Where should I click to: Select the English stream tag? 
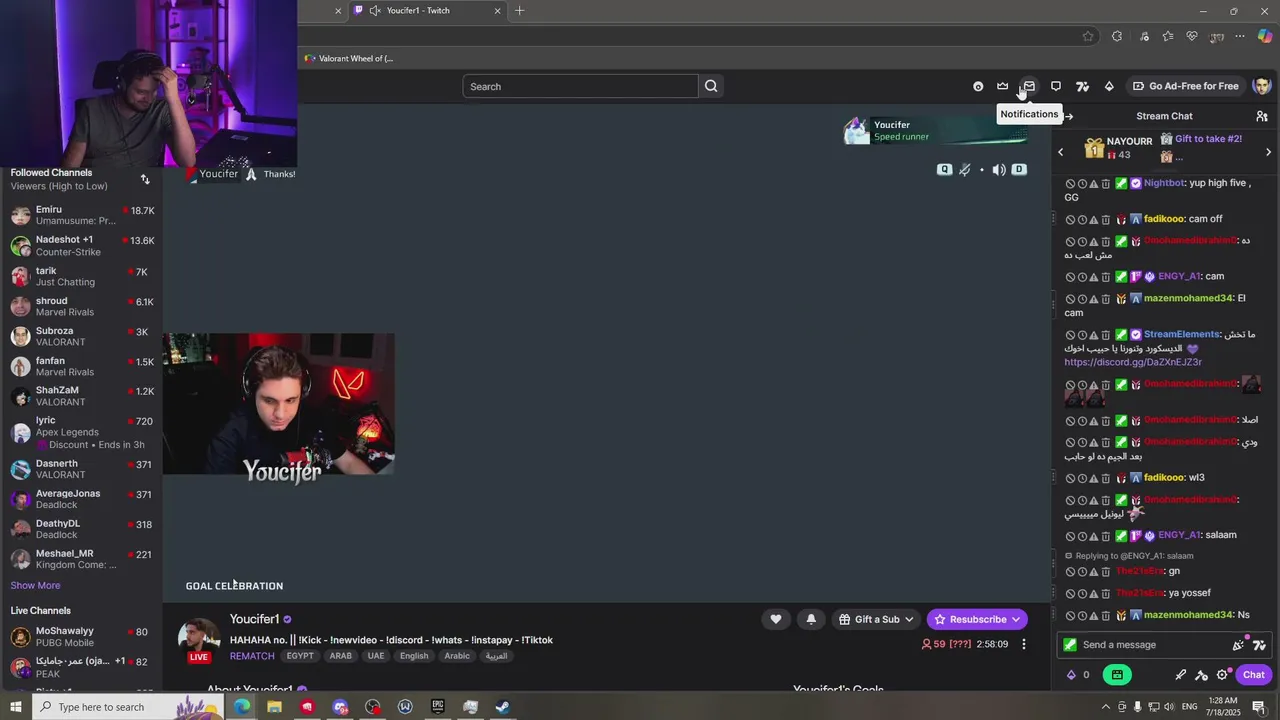[x=414, y=656]
